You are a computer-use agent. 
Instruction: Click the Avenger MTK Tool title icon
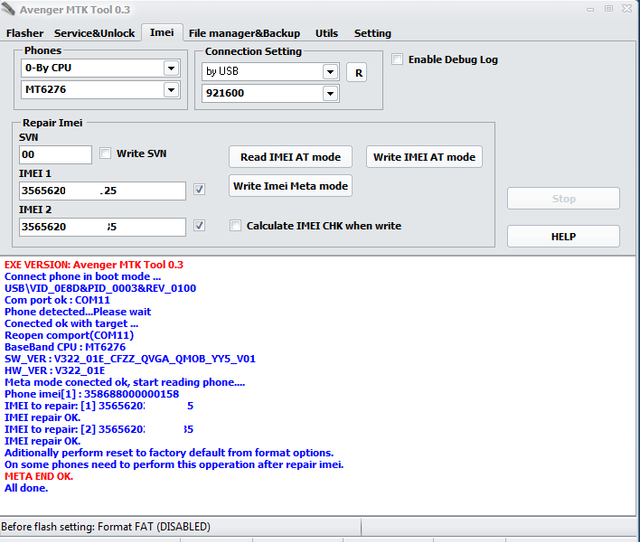pos(8,9)
